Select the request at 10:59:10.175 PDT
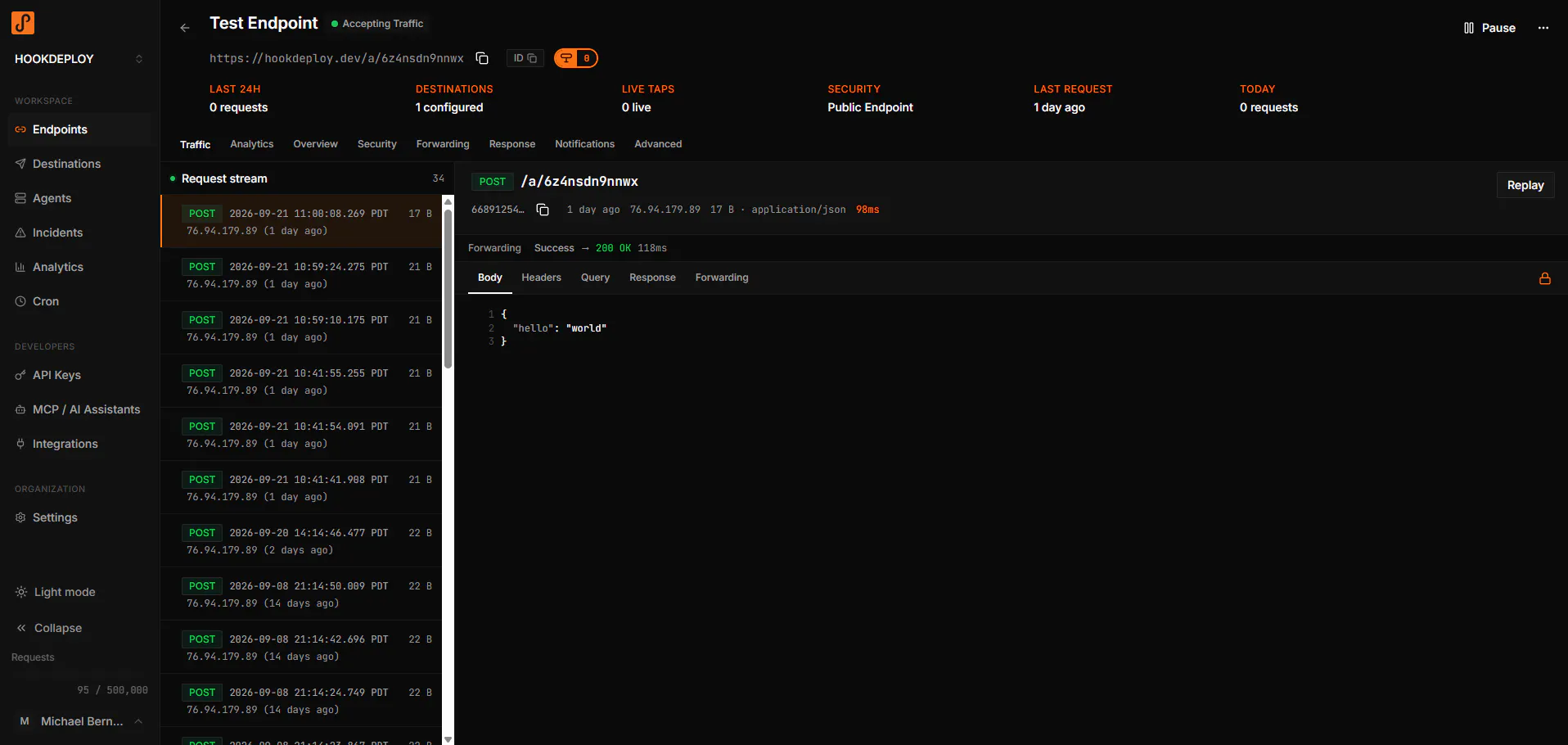This screenshot has width=1568, height=745. 302,327
